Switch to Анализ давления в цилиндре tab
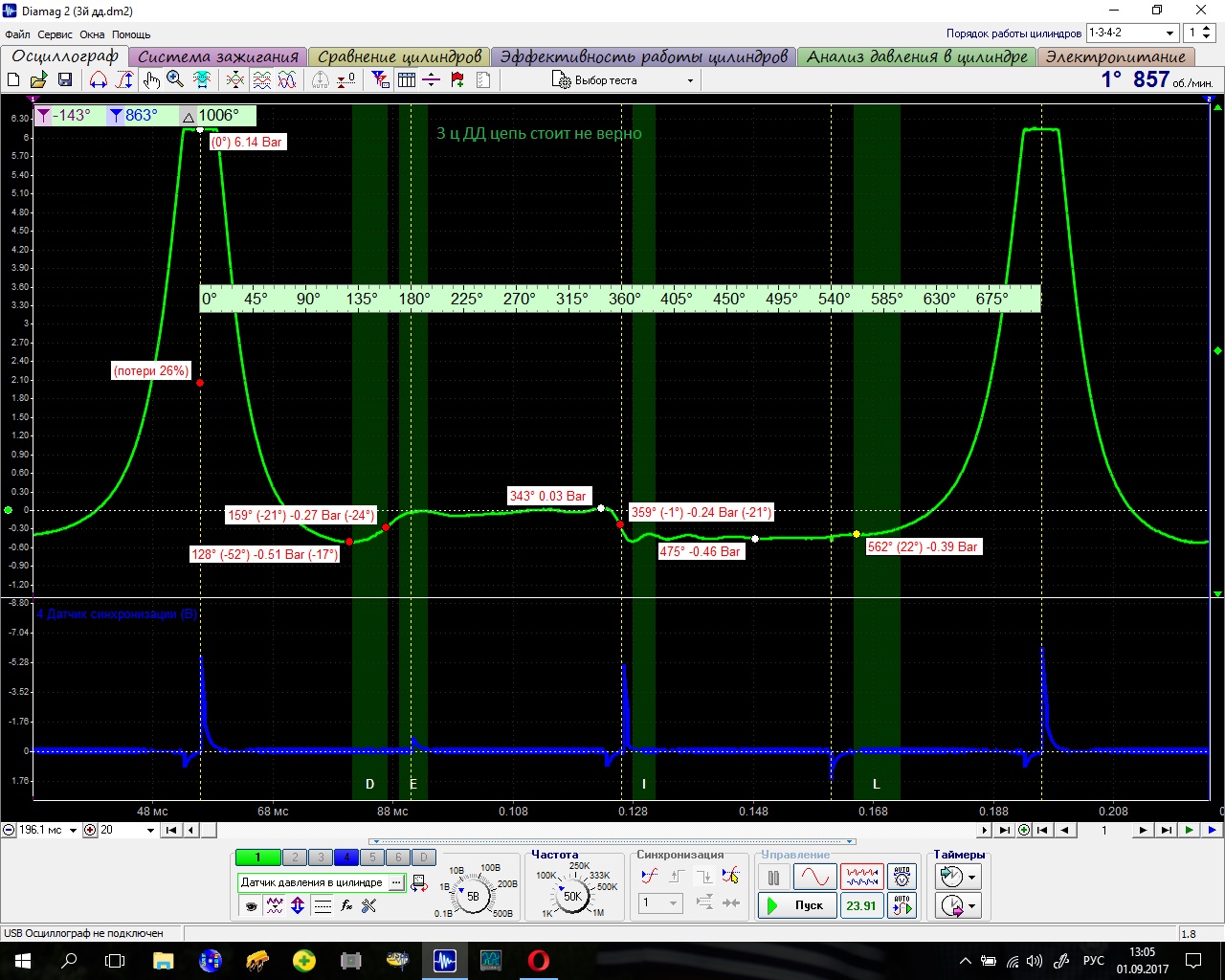 point(917,56)
